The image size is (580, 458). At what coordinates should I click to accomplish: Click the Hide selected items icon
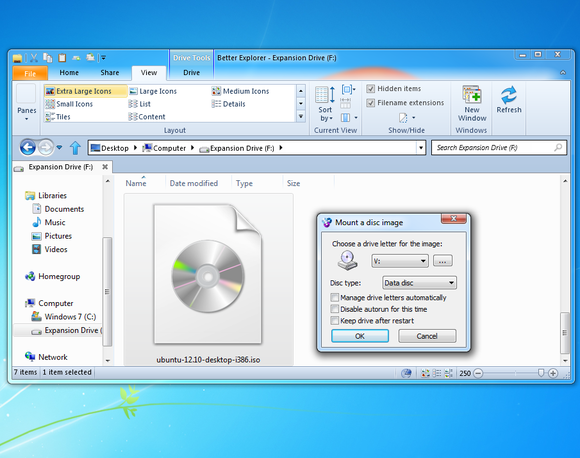[x=403, y=118]
